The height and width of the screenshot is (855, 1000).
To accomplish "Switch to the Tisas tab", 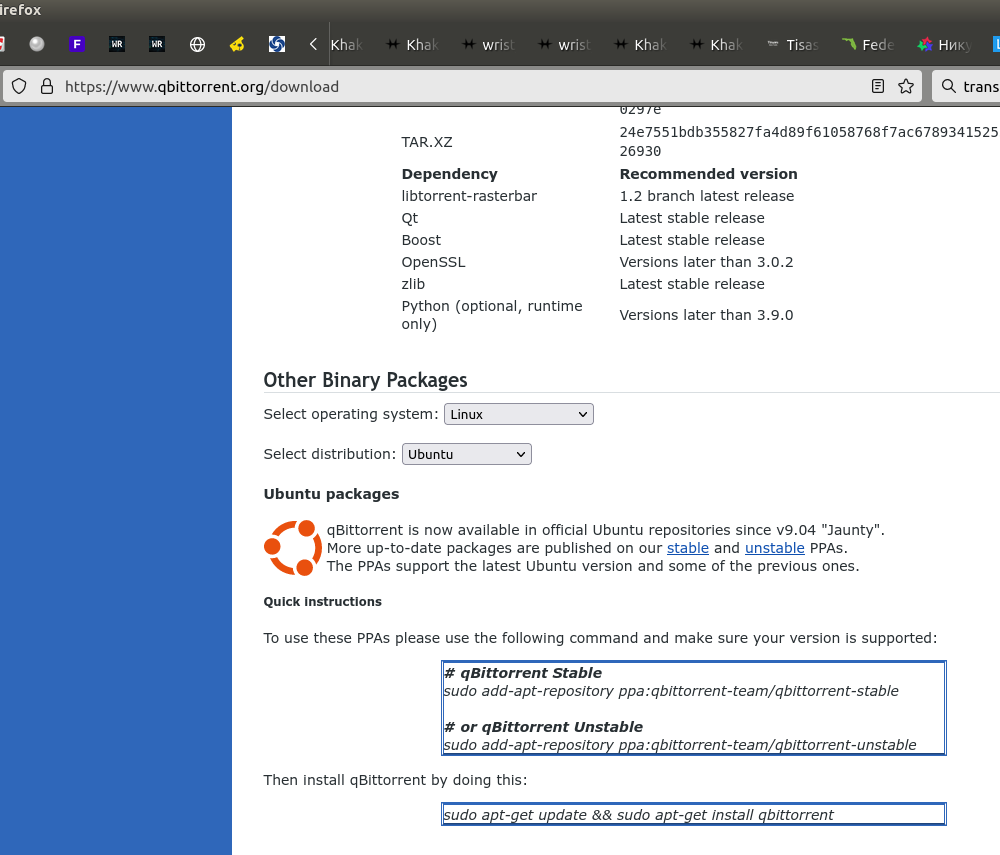I will (792, 45).
